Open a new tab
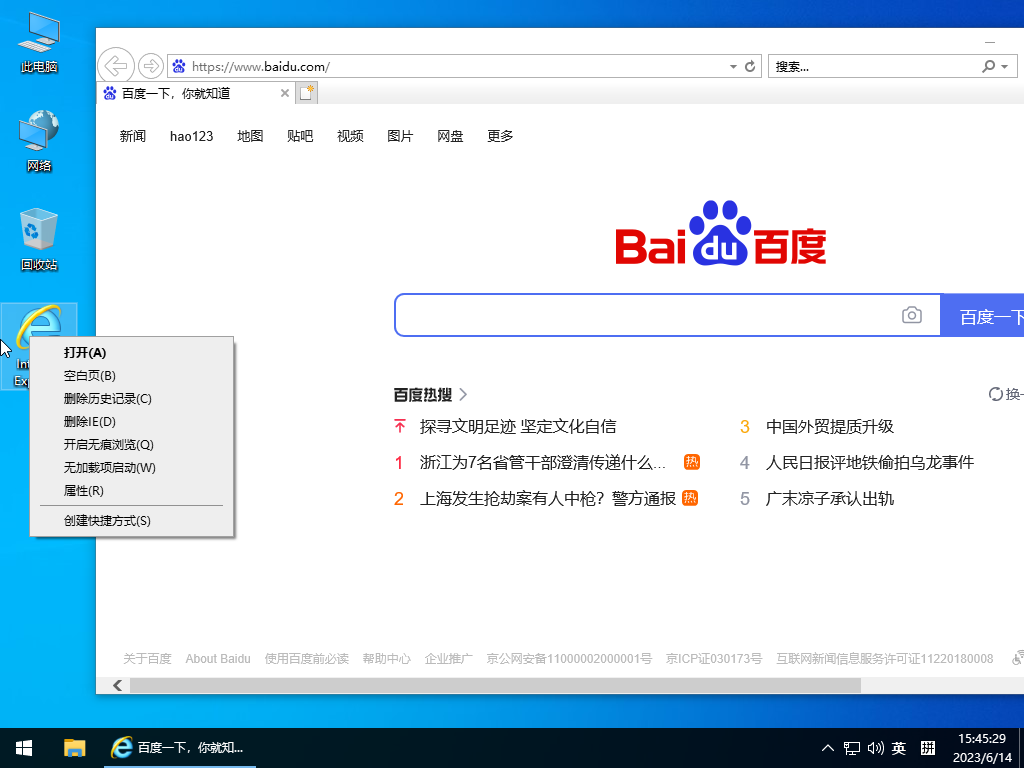1024x768 pixels. [306, 93]
